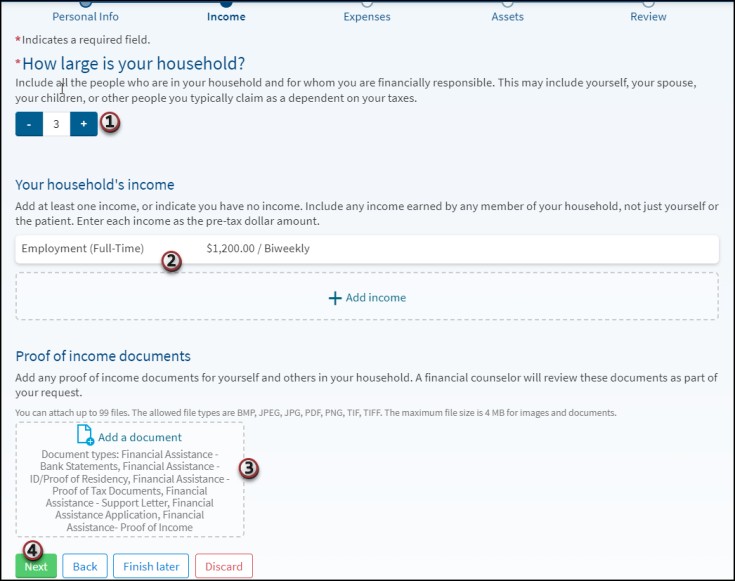Proceed with the green Next button
This screenshot has height=581, width=735.
click(x=36, y=566)
